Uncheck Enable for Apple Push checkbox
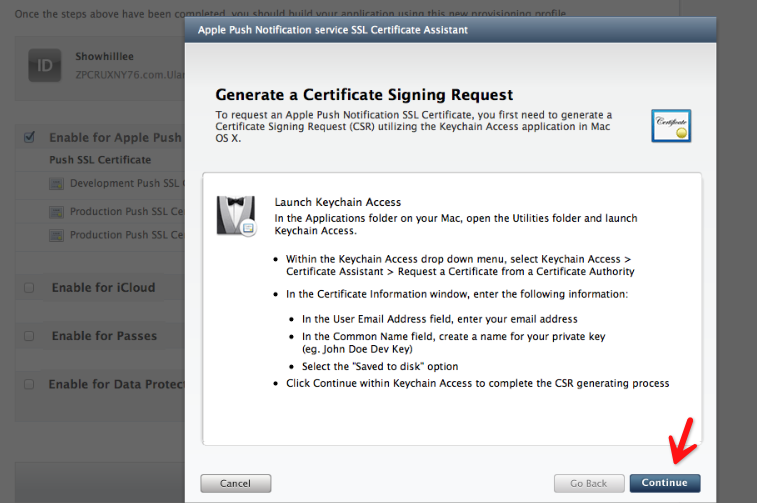 [x=29, y=138]
